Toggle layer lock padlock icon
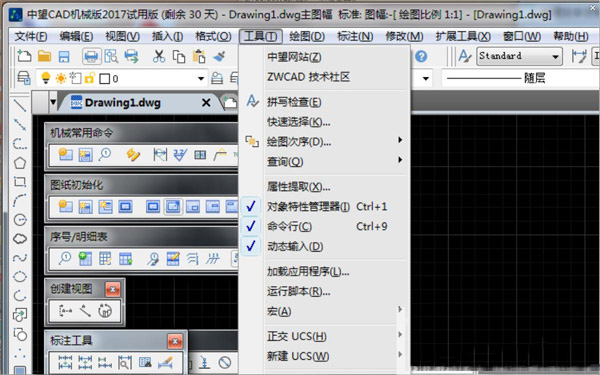 90,78
